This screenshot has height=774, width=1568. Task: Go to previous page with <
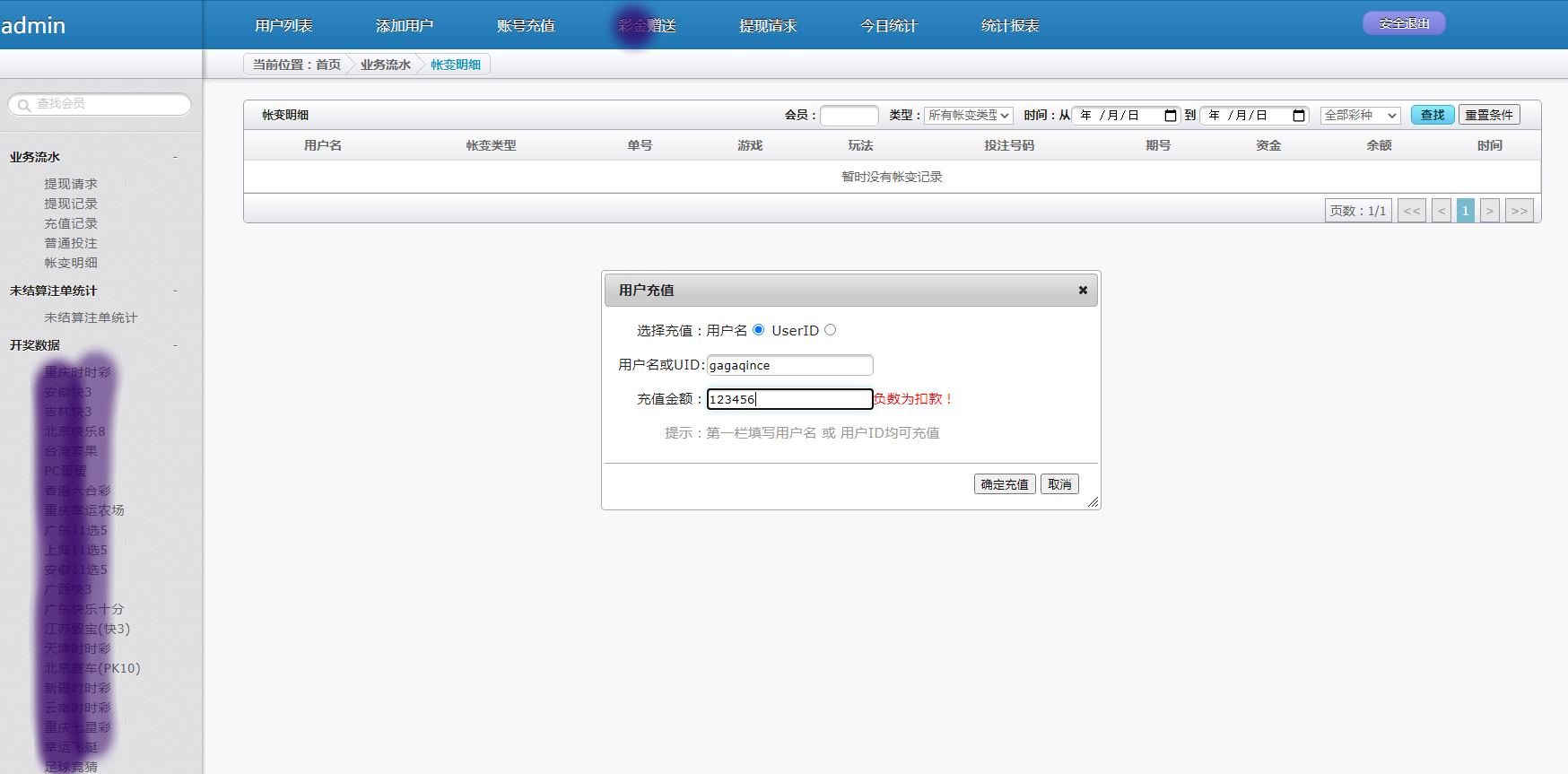[x=1442, y=211]
